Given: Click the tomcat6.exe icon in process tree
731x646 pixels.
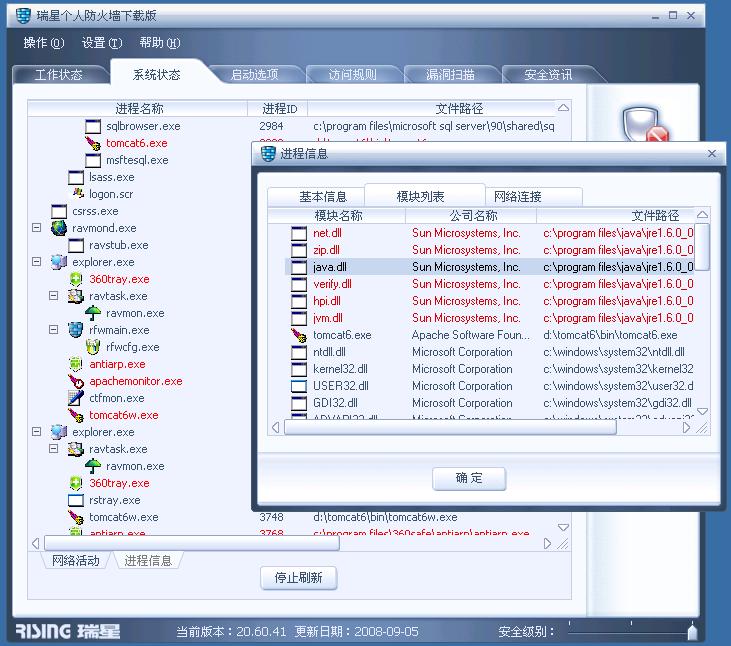Looking at the screenshot, I should 93,143.
